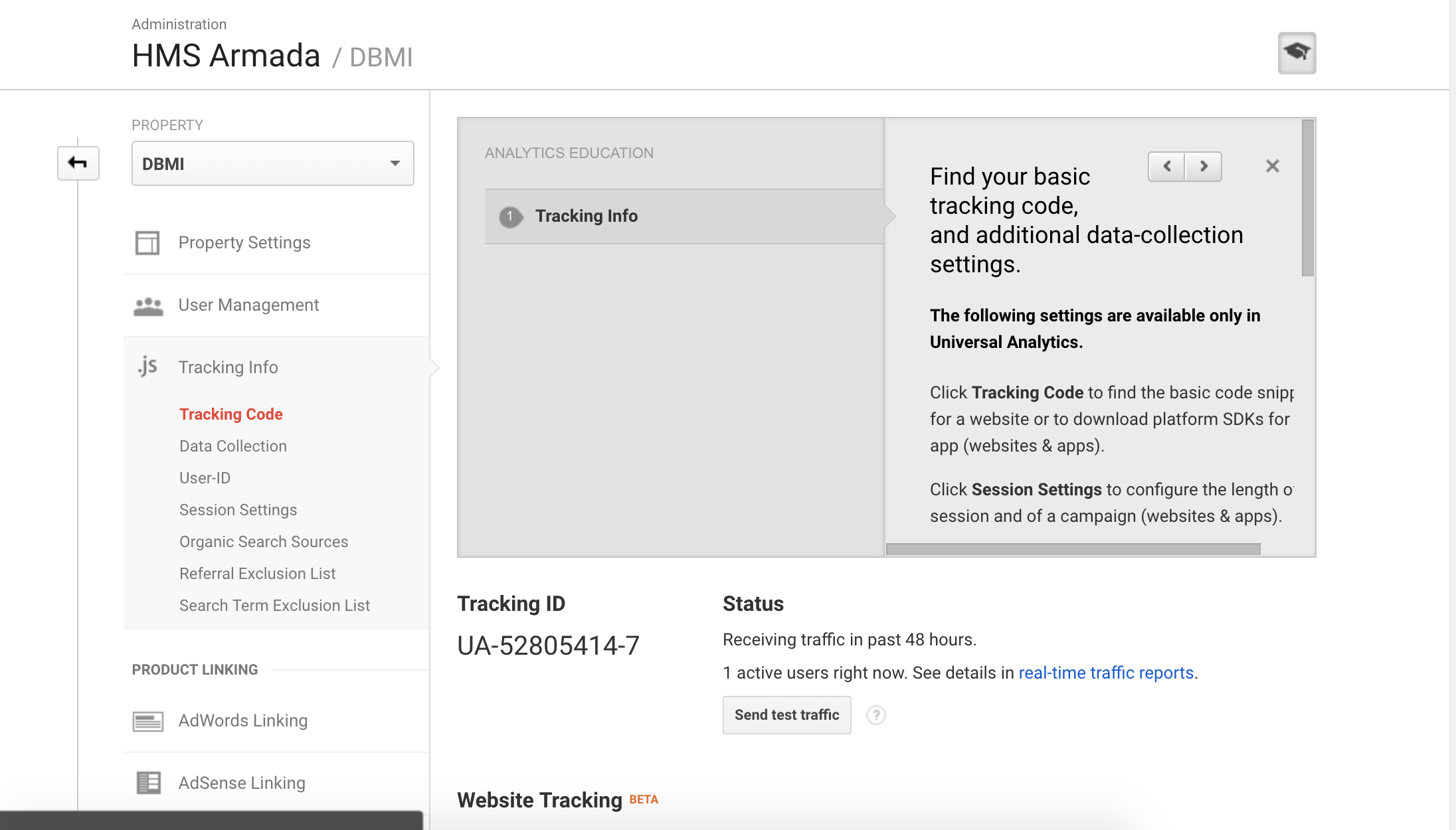Click the AdSense Linking icon
This screenshot has height=830, width=1456.
click(x=149, y=783)
